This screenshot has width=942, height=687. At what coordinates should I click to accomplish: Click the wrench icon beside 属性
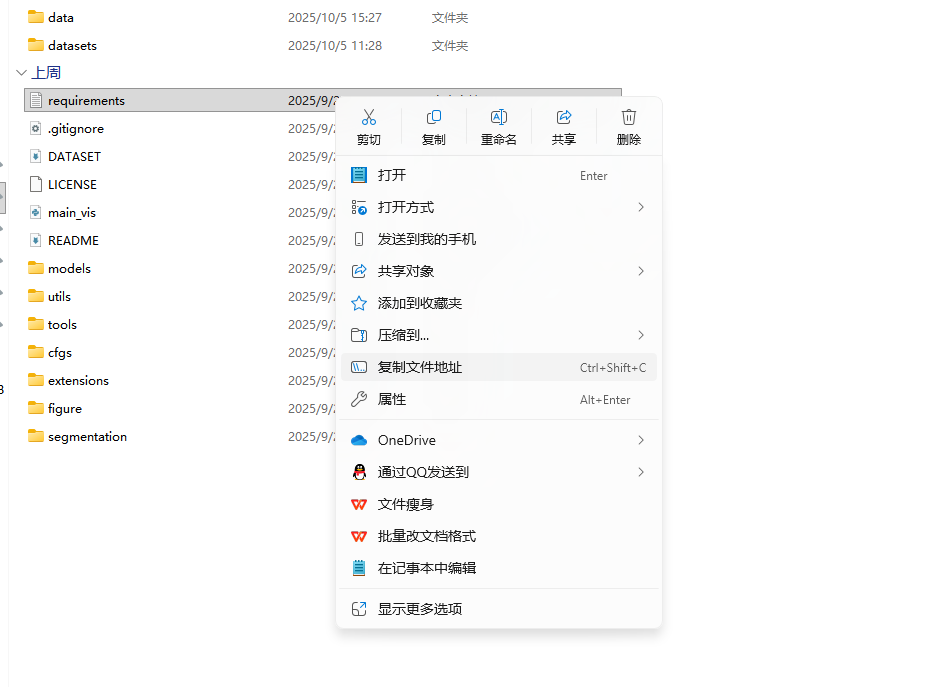click(x=359, y=399)
